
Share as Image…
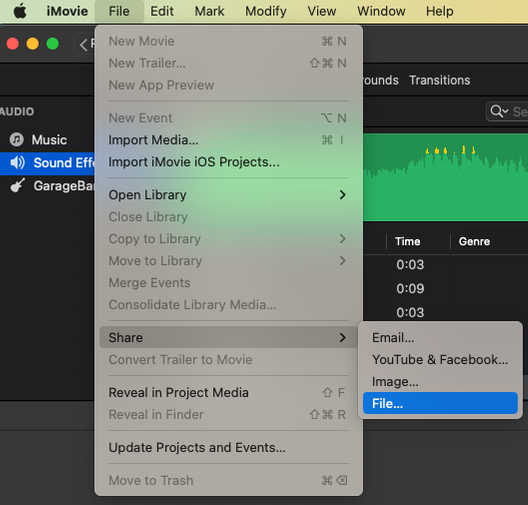[x=440, y=381]
